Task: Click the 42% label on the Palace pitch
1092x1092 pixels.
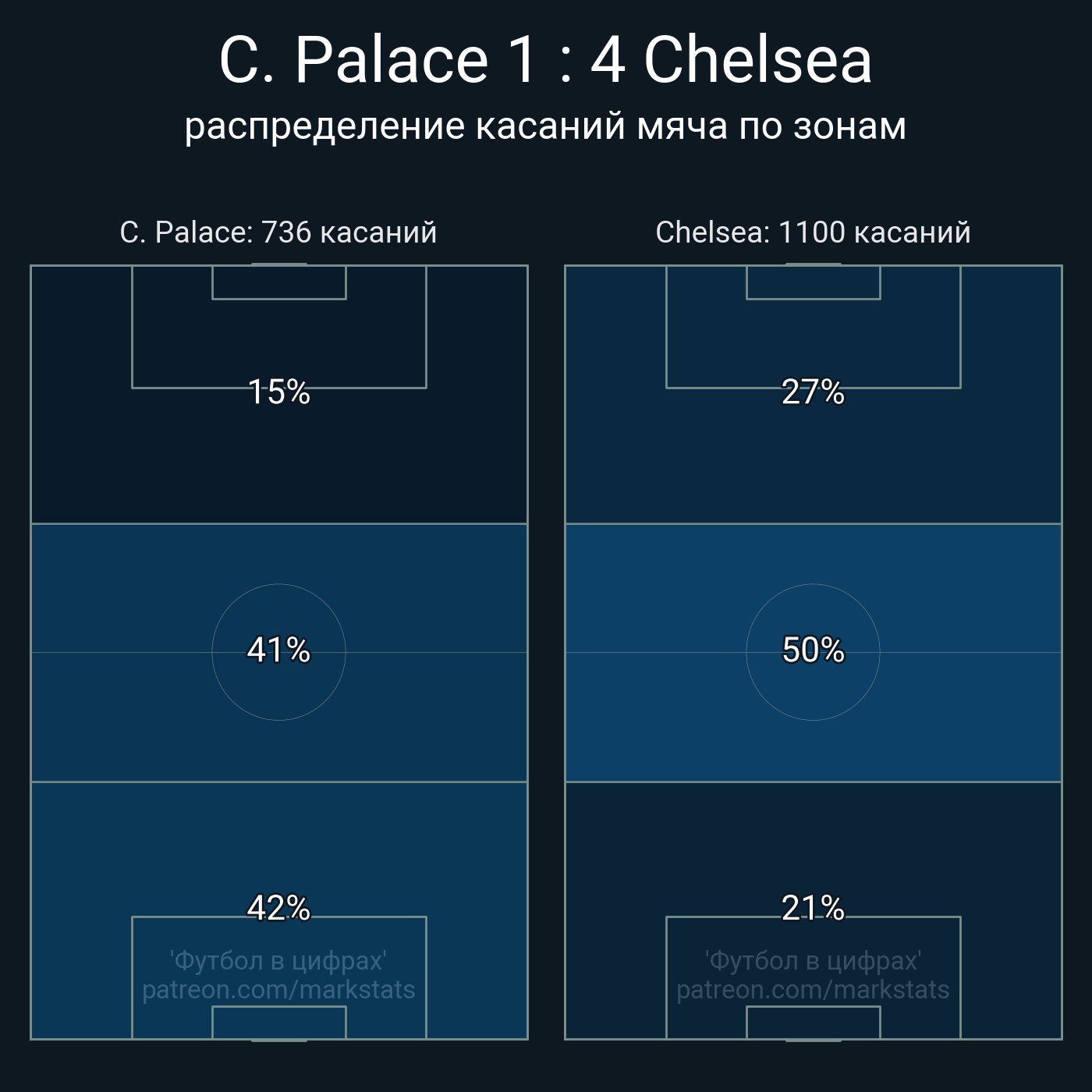Action: [x=278, y=908]
